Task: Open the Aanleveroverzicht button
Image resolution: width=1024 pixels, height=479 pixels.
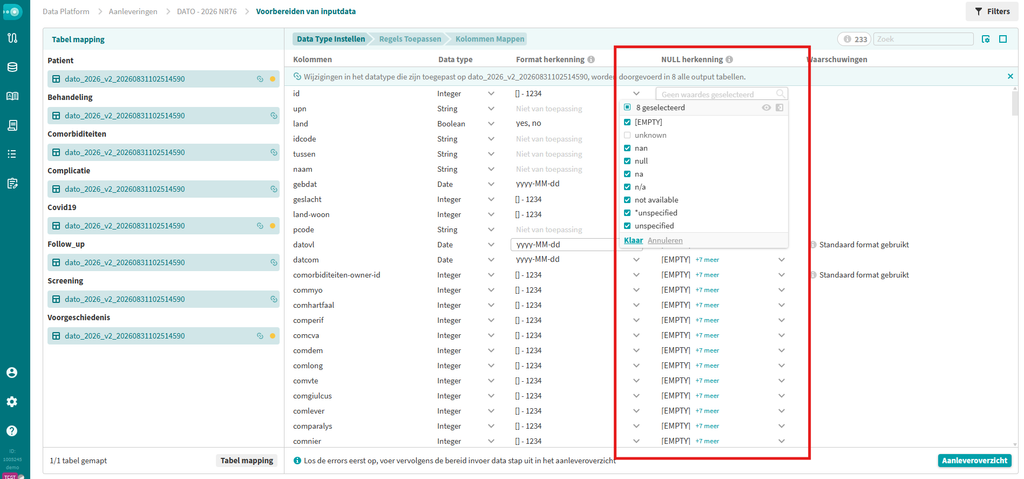Action: (974, 461)
